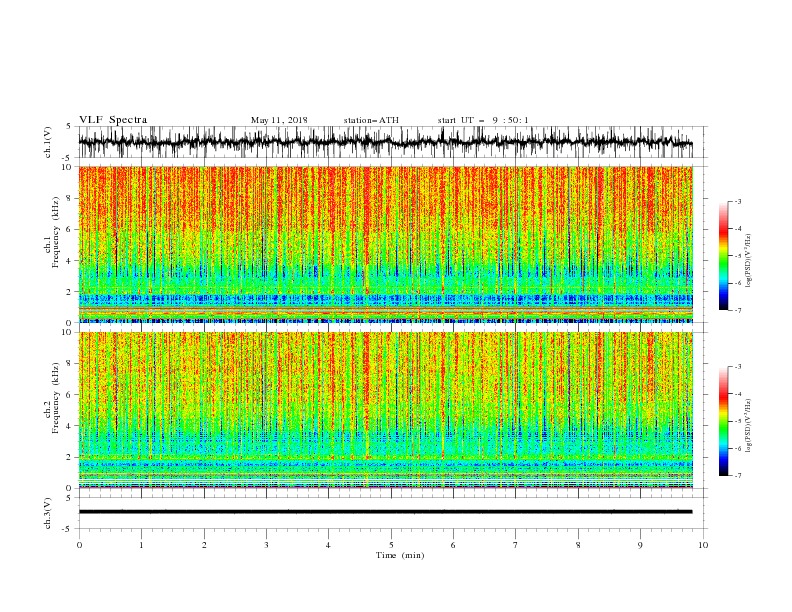Screen dimensions: 792x612
Task: Click the ch.1 frequency tick label '6'
Action: coord(70,229)
